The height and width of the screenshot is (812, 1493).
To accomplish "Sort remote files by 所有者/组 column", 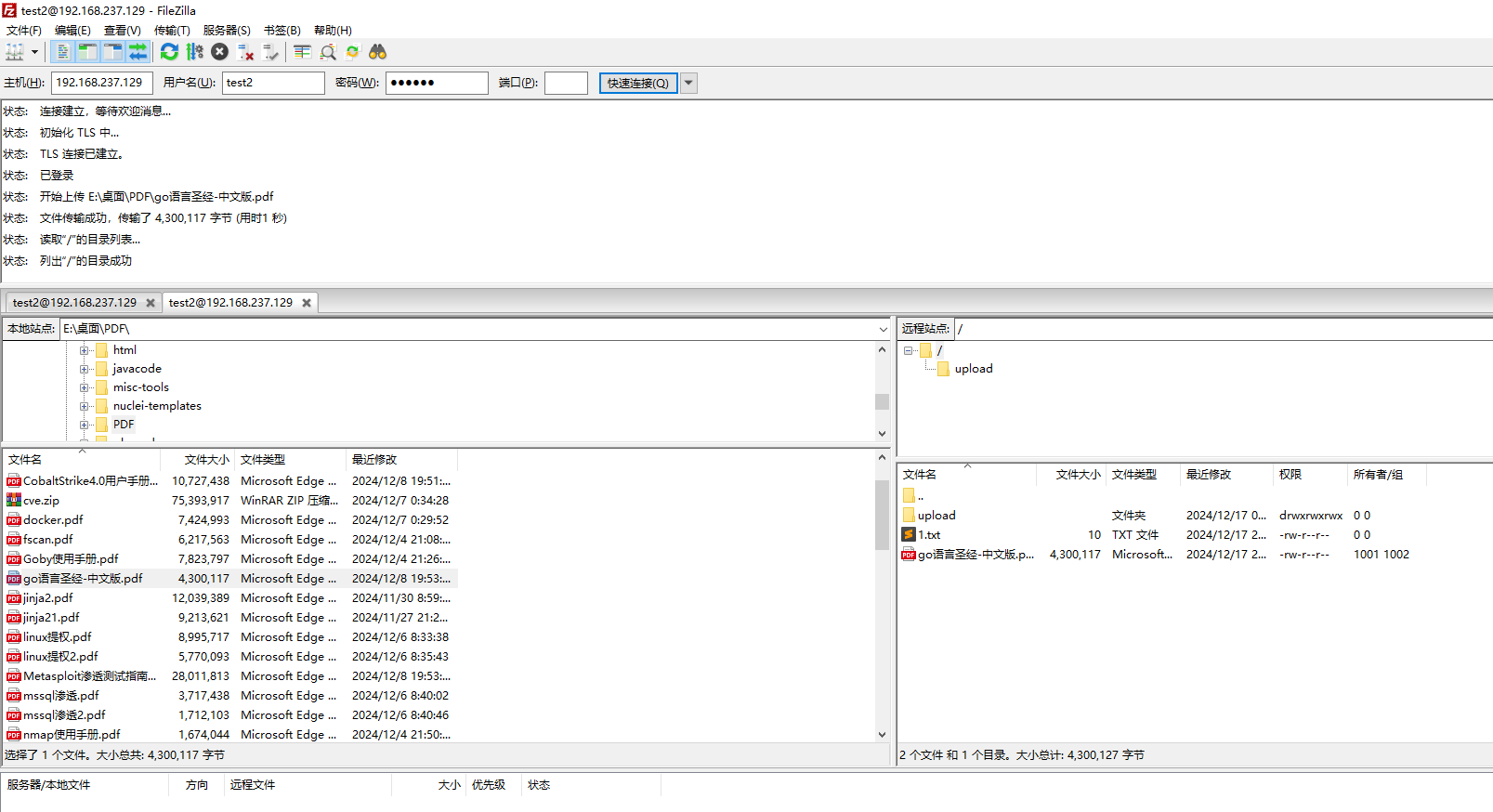I will point(1386,474).
